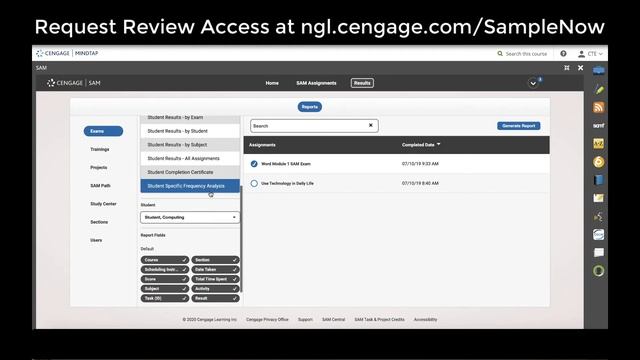Image resolution: width=640 pixels, height=360 pixels.
Task: Click the Generate Report button
Action: tap(518, 126)
